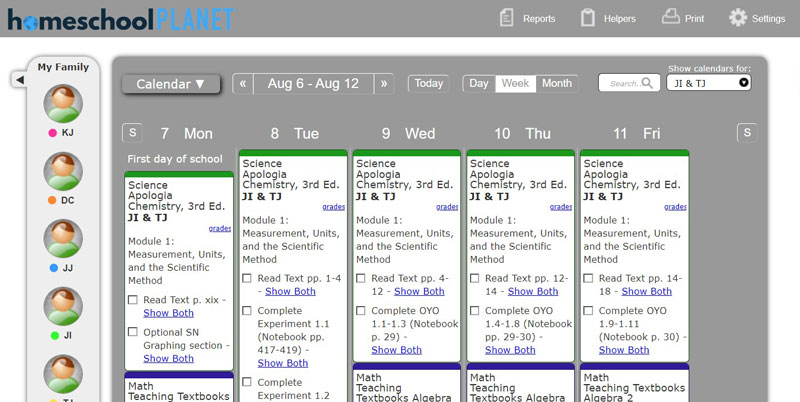Go to next week with » arrow

click(384, 84)
